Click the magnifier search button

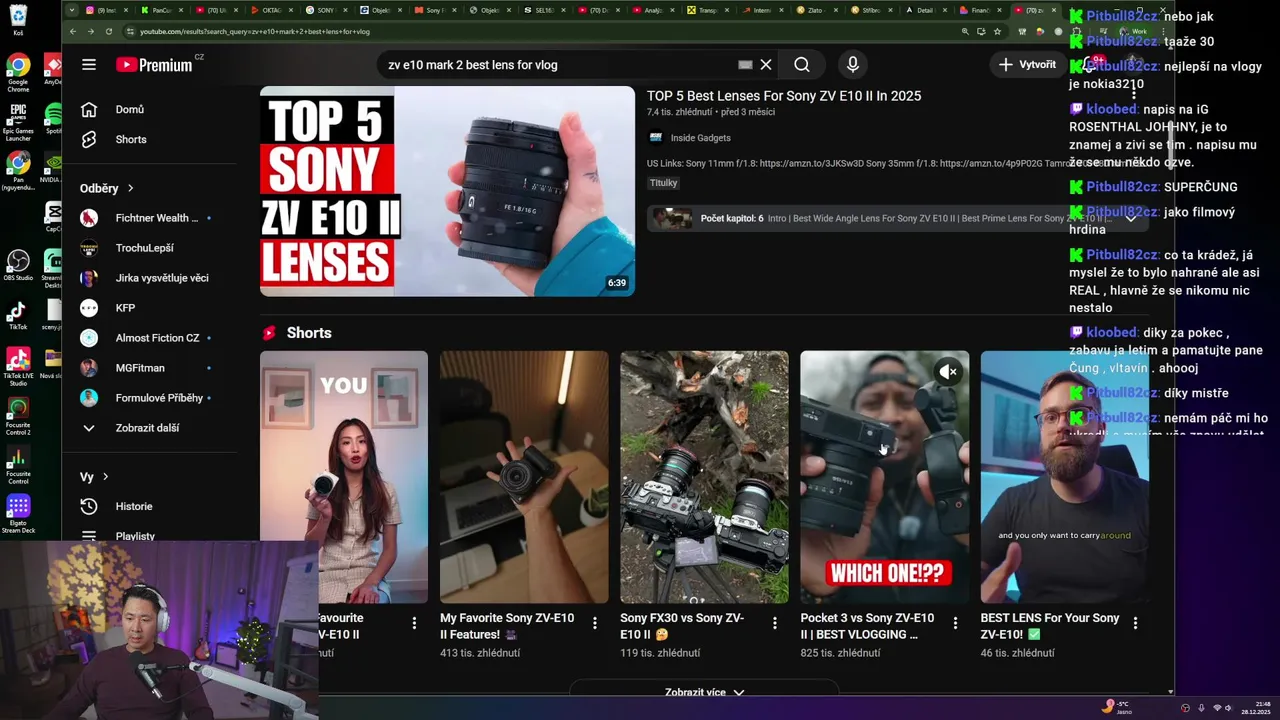802,64
